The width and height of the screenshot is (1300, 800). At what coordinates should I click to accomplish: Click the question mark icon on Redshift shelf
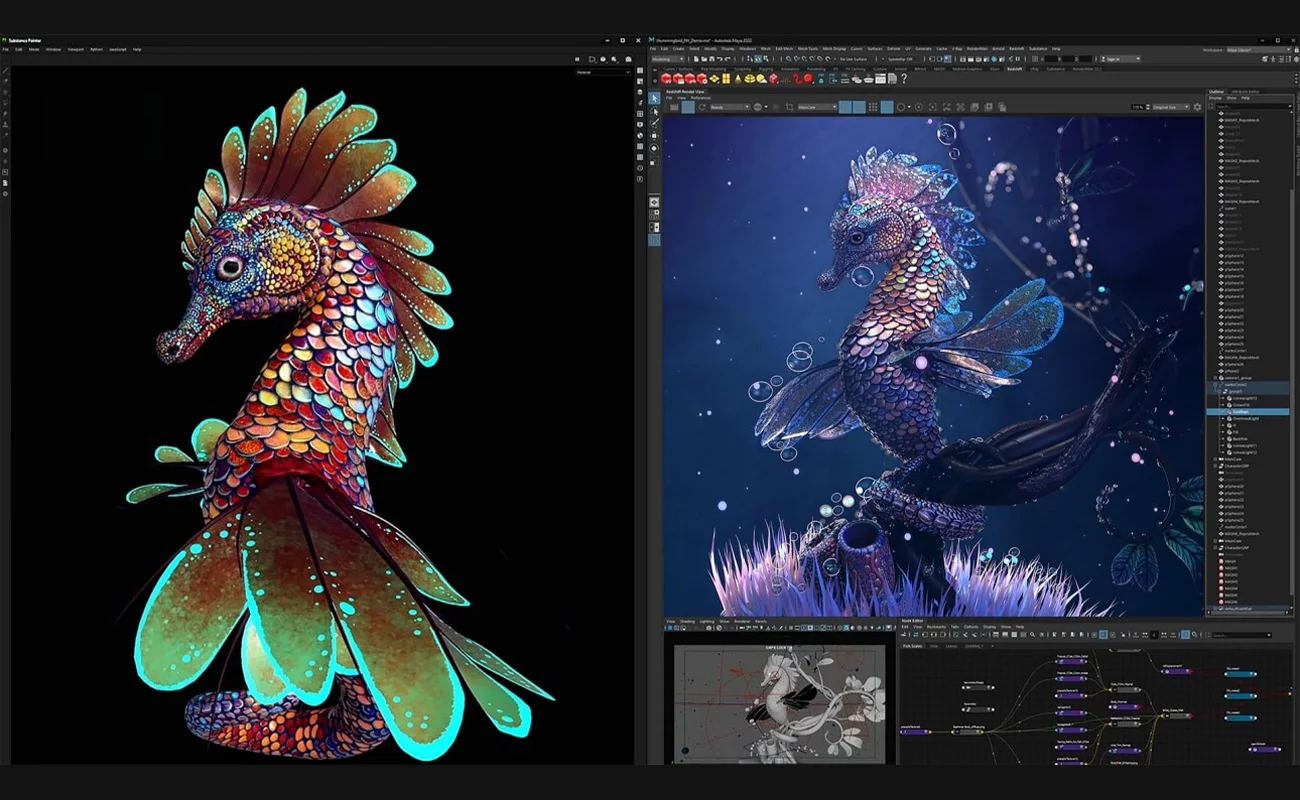904,79
